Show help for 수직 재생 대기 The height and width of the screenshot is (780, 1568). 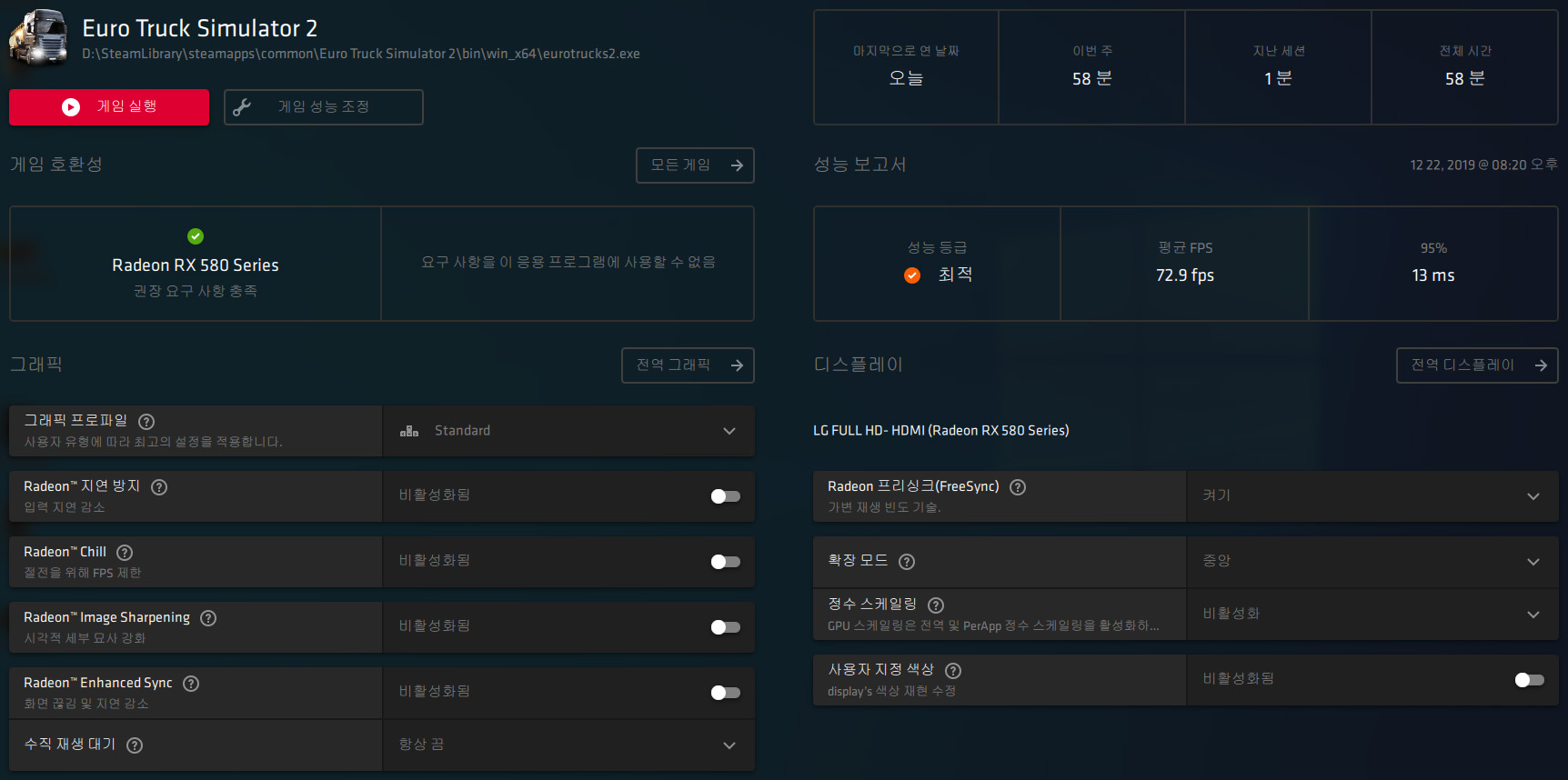(135, 745)
